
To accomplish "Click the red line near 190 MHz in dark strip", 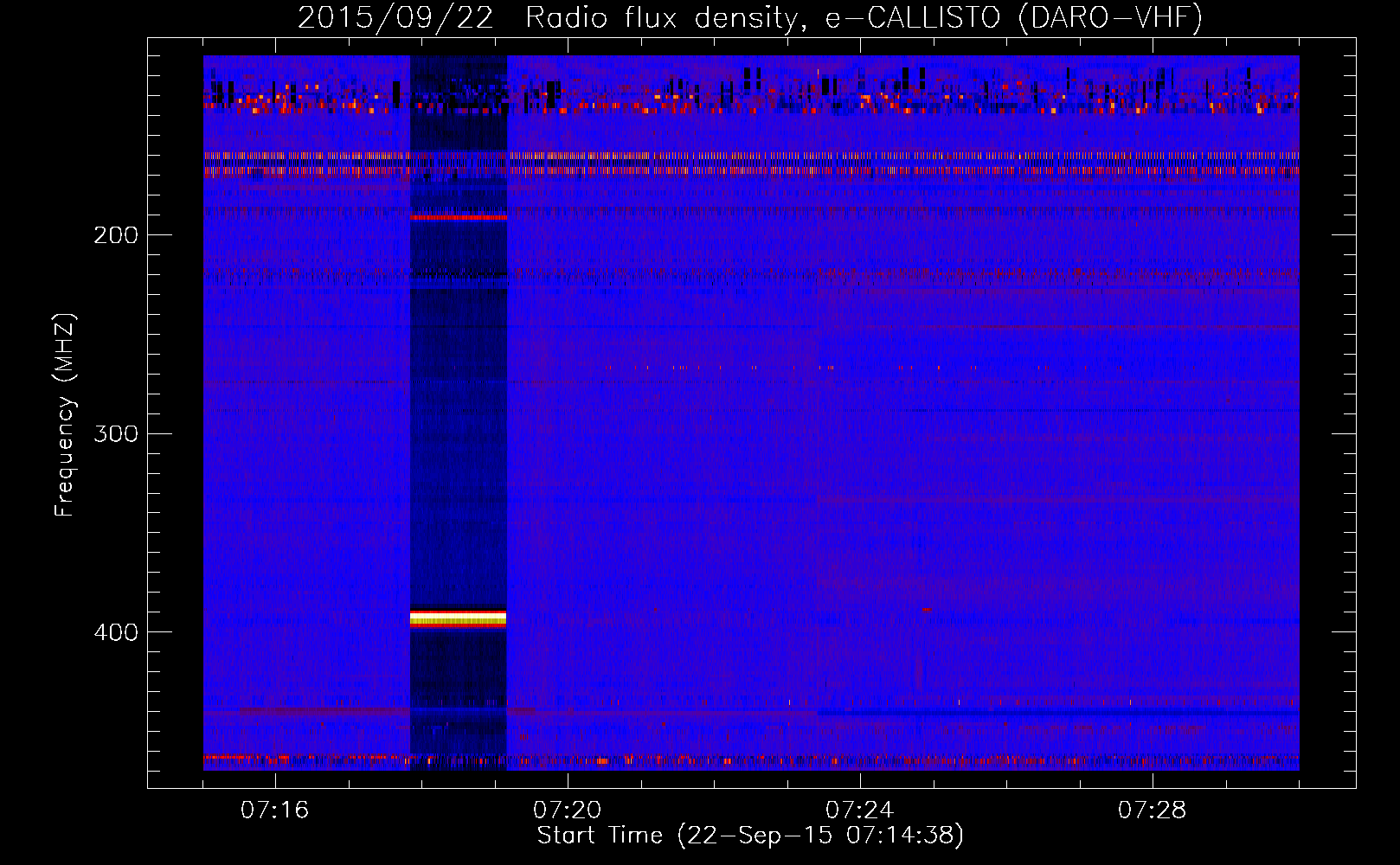I will [458, 217].
